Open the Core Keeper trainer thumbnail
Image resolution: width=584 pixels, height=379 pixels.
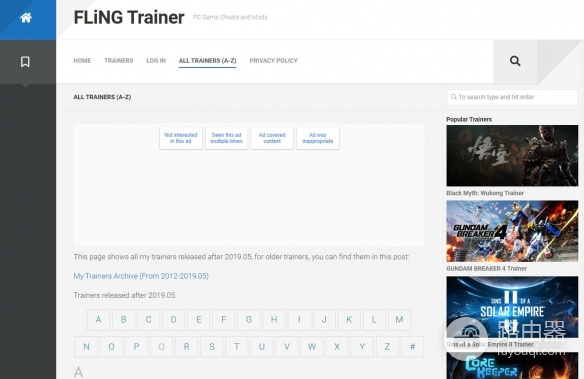[512, 366]
